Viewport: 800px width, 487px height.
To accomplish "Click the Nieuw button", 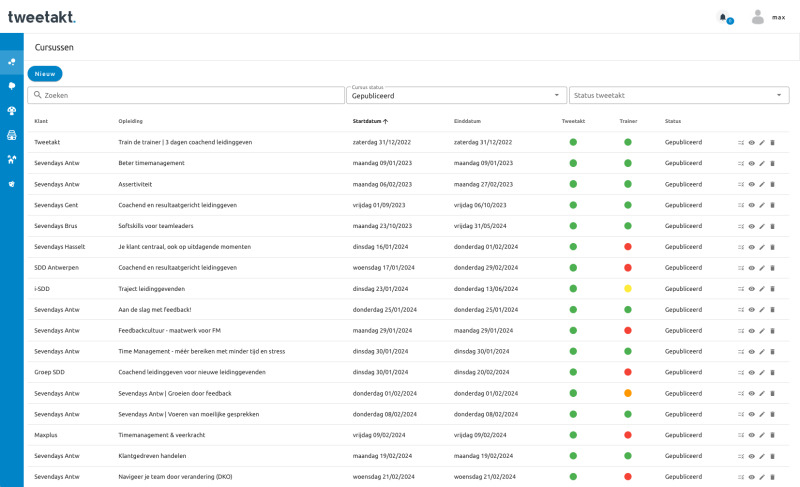I will point(45,73).
